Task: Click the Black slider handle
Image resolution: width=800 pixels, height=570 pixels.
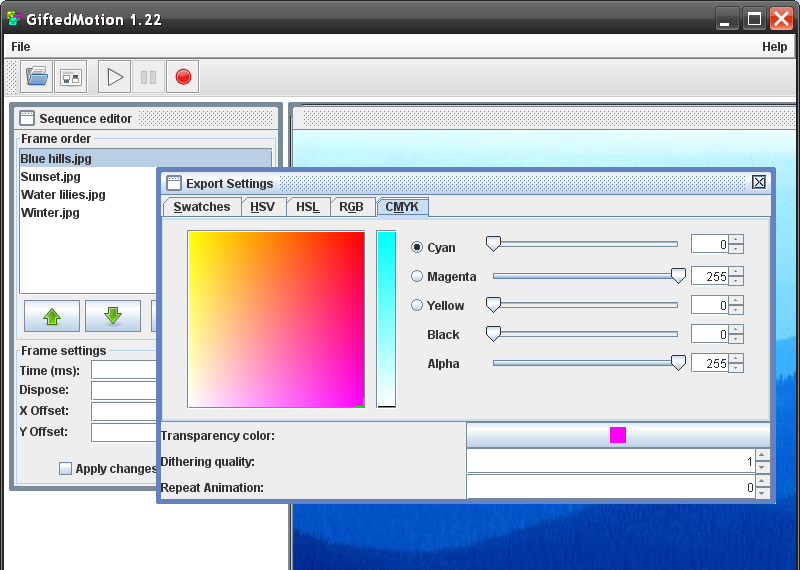Action: click(x=493, y=334)
